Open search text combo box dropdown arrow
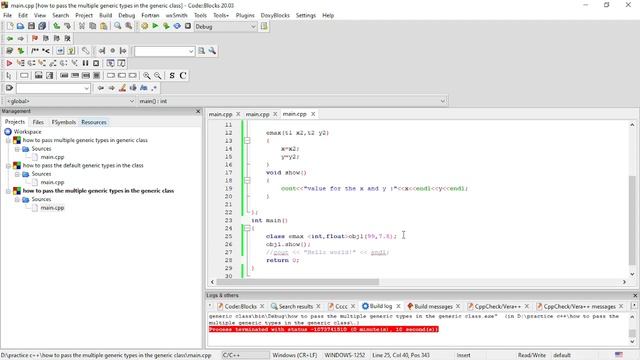This screenshot has width=640, height=360. tap(191, 51)
